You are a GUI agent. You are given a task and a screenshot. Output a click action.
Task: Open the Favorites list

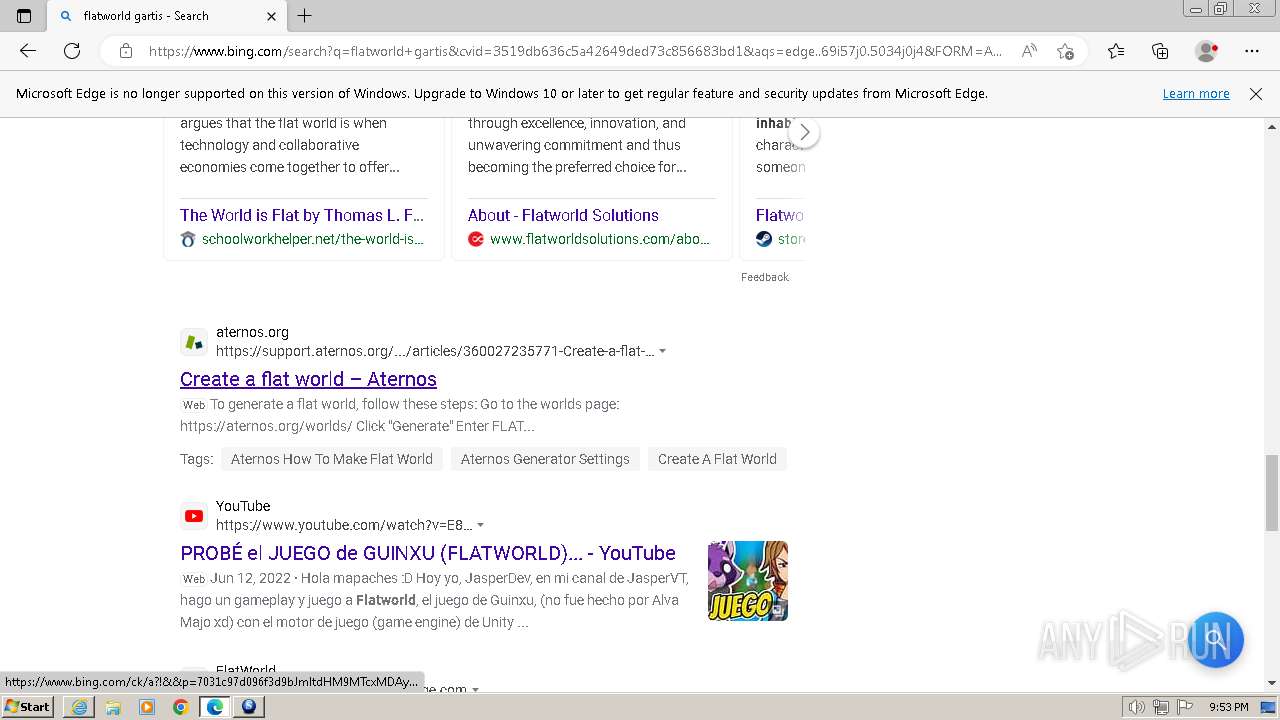1116,51
